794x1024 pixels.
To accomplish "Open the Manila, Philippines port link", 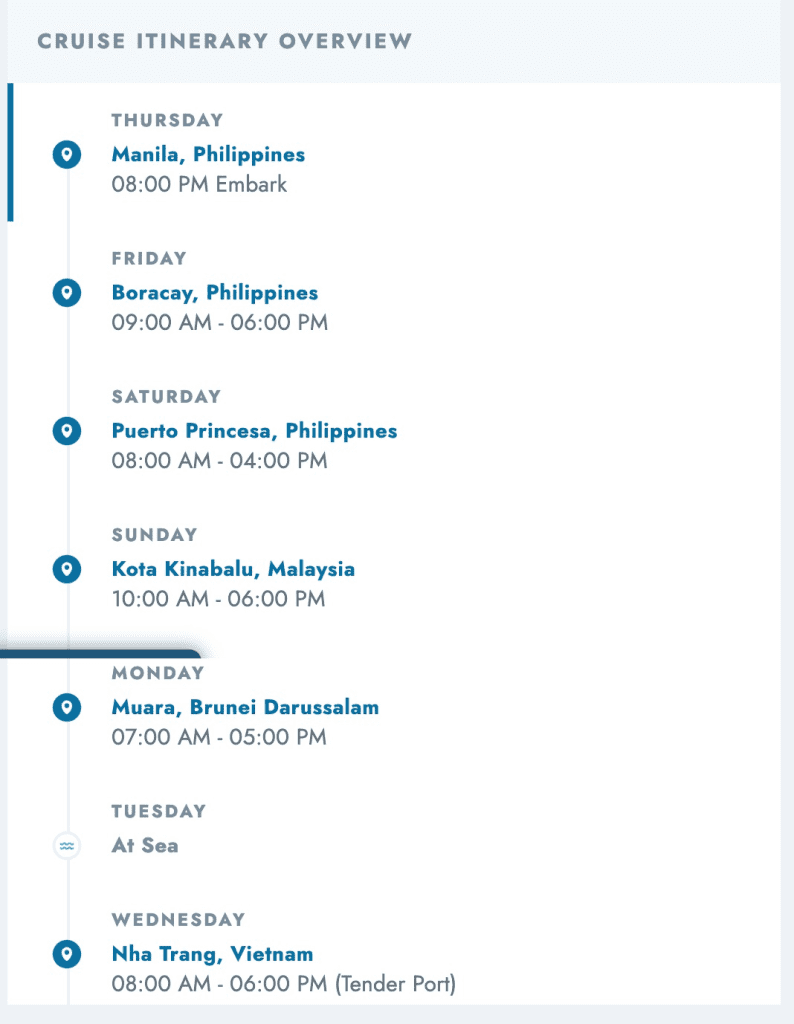I will coord(208,155).
